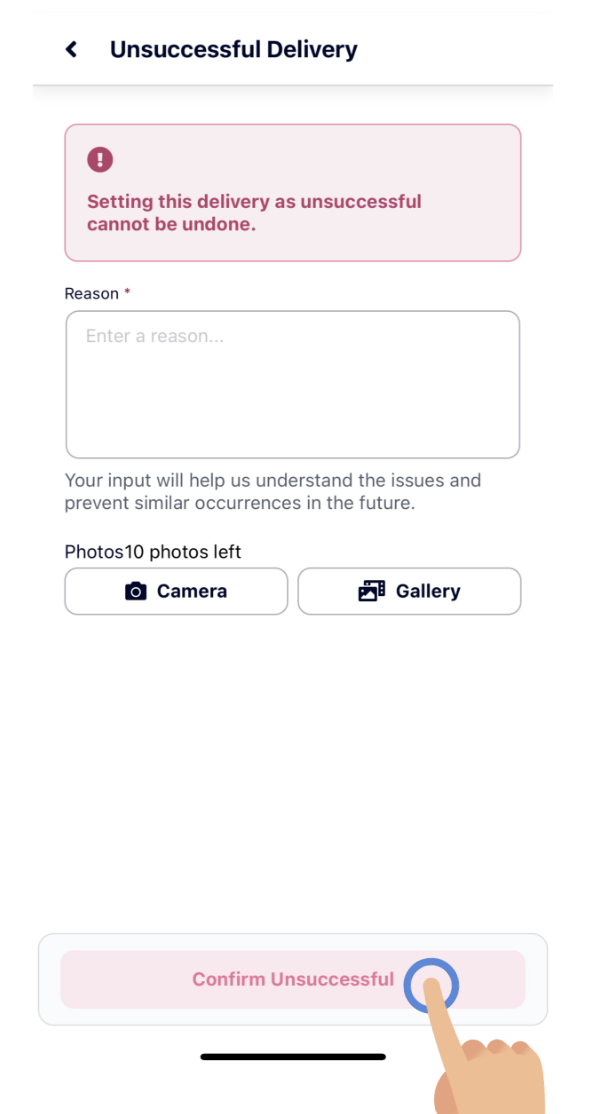Screen dimensions: 606x1114
Task: Go back using the header arrow
Action: (71, 49)
